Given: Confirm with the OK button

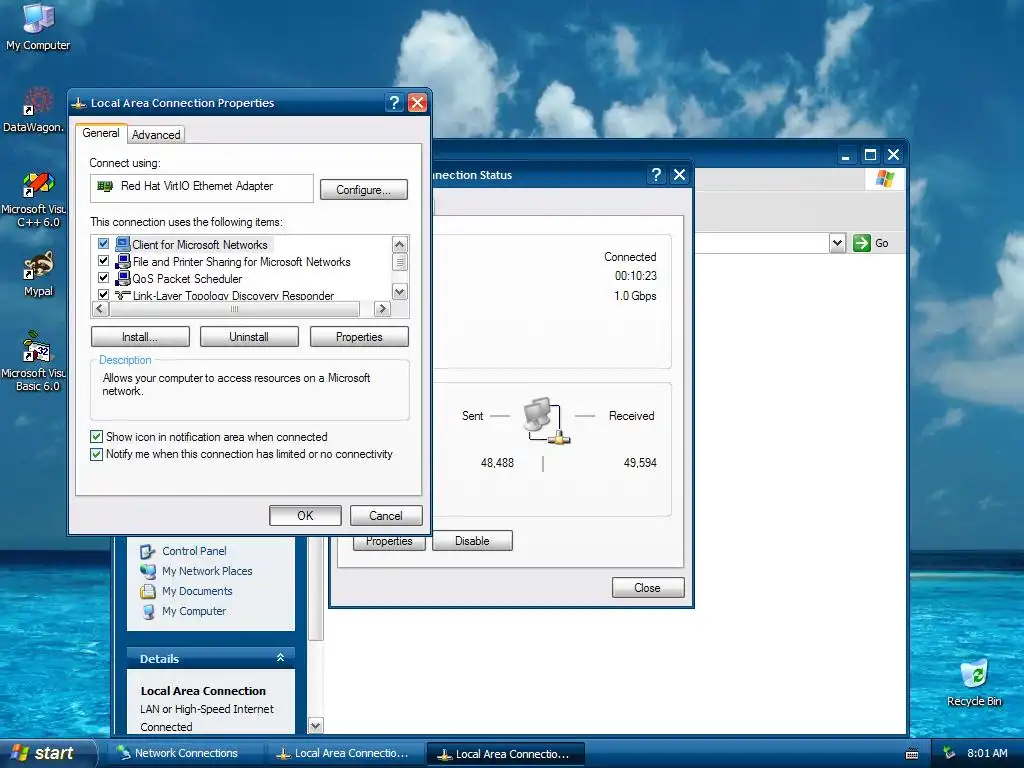Looking at the screenshot, I should click(x=305, y=515).
